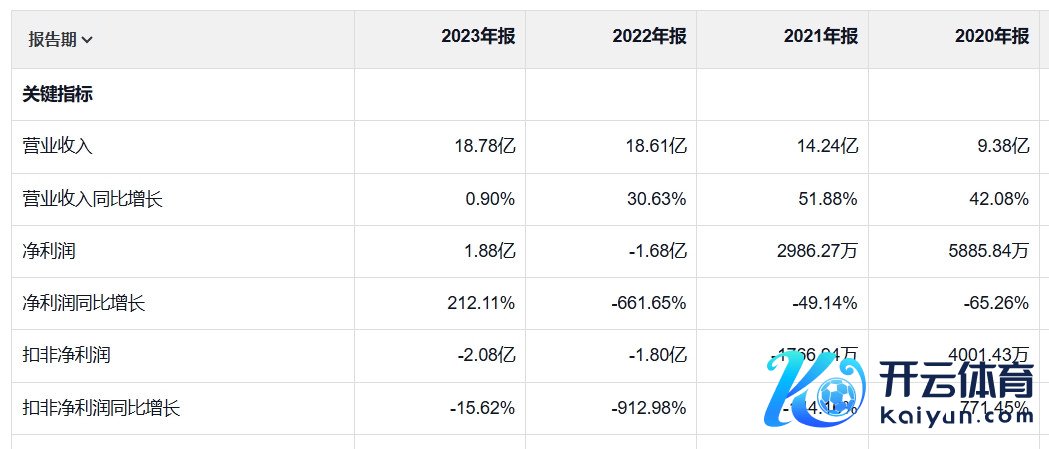Click the 扣非净利润同比增长 row label
The height and width of the screenshot is (449, 1049).
101,408
